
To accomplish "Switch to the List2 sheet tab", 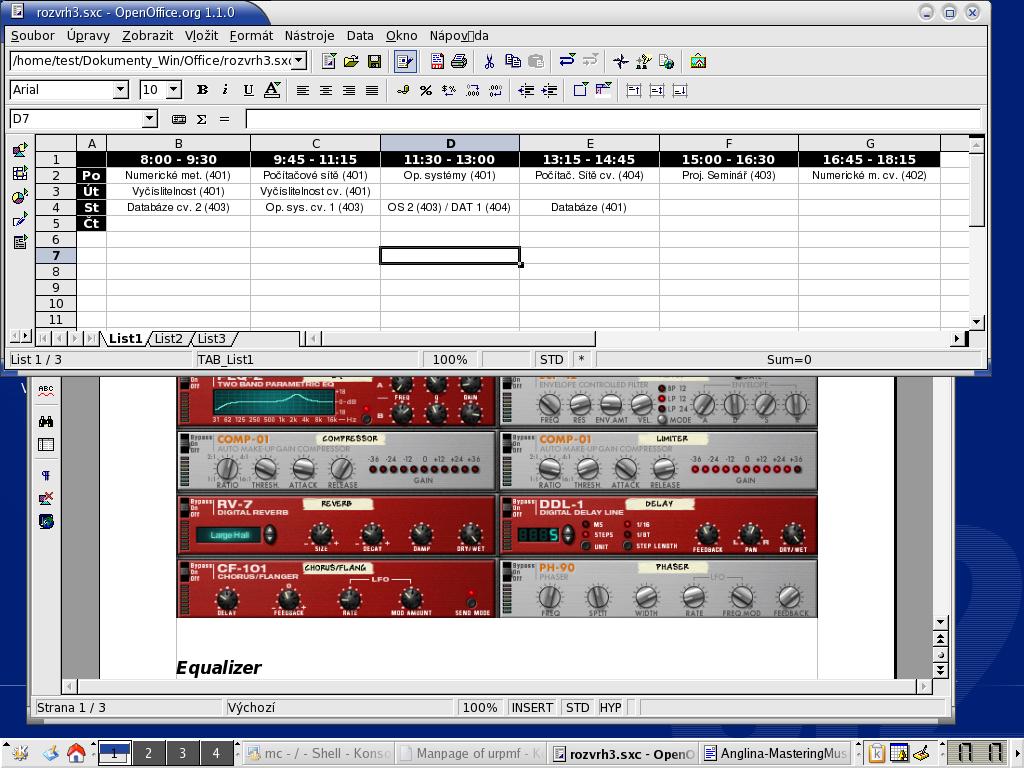I will pos(168,338).
